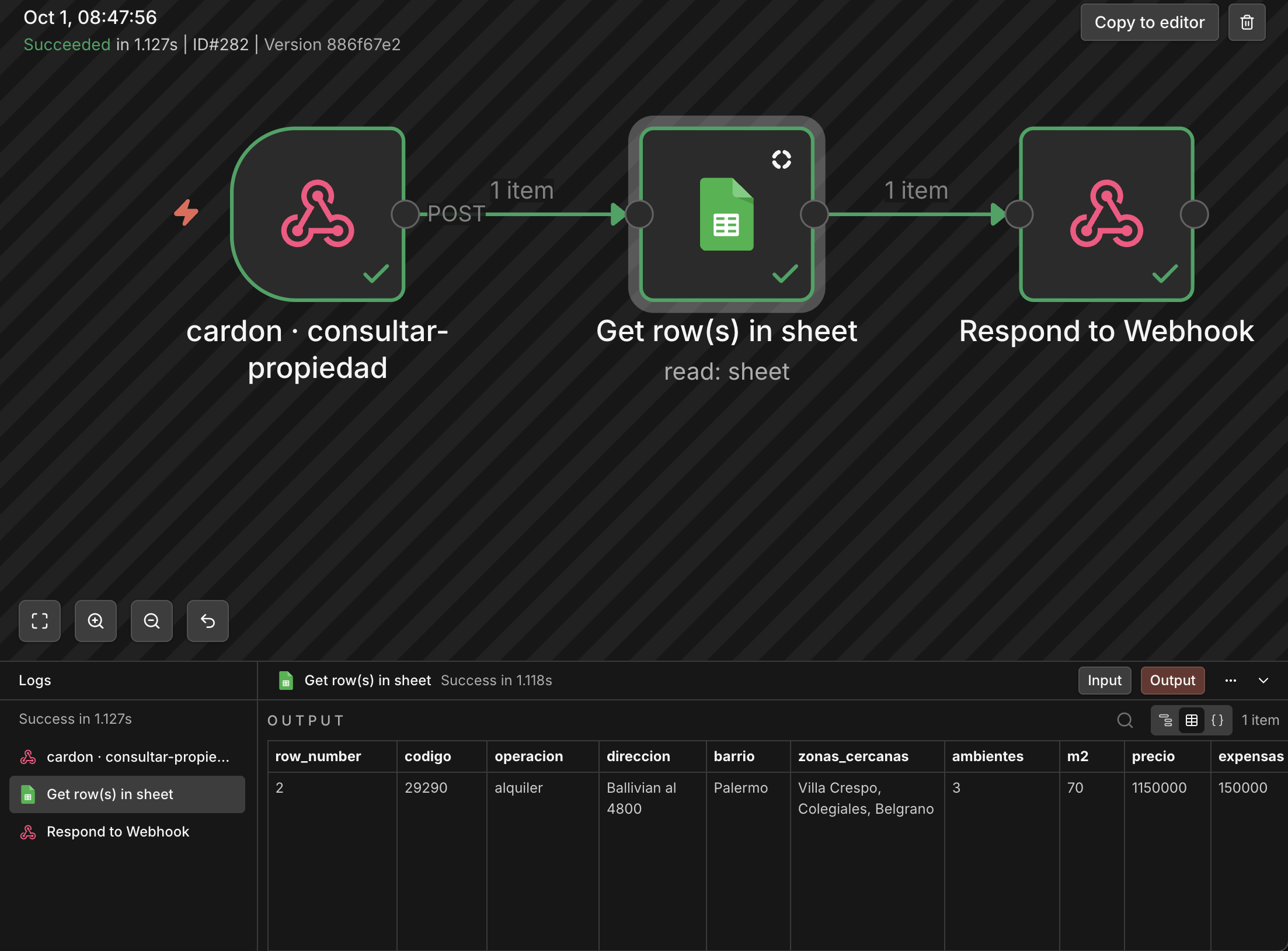
Task: Switch output to JSON view
Action: tap(1217, 720)
